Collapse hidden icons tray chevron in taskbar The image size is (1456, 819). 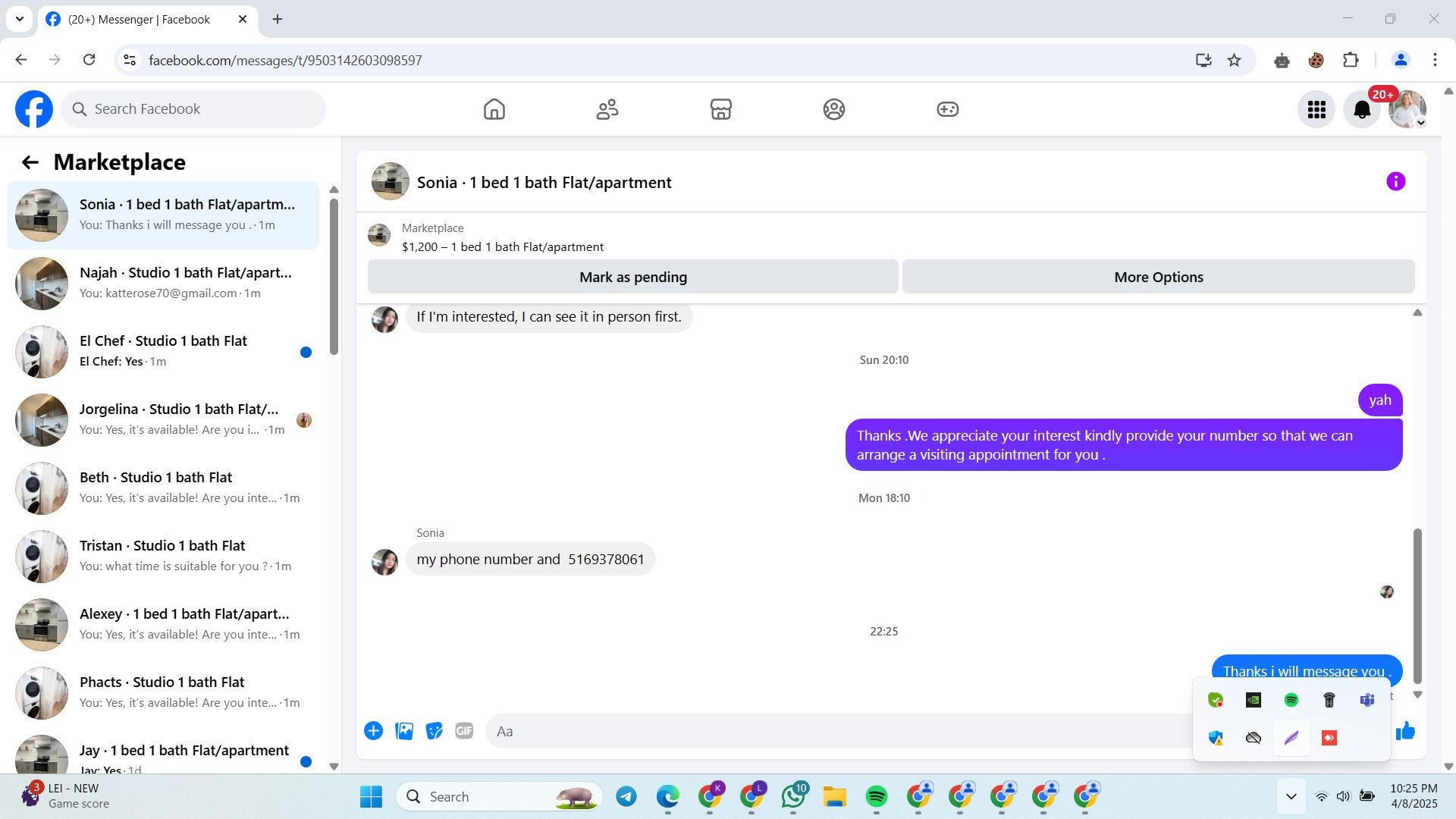[1291, 796]
